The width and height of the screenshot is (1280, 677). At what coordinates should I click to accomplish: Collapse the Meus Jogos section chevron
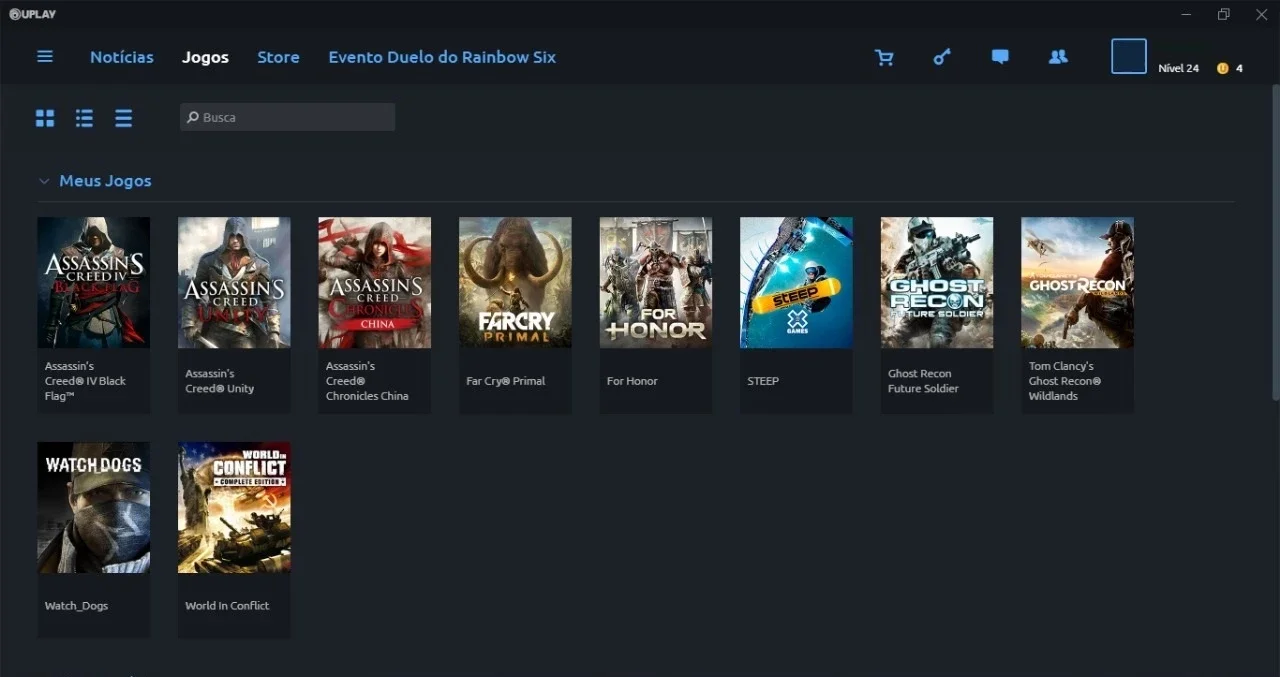coord(44,181)
